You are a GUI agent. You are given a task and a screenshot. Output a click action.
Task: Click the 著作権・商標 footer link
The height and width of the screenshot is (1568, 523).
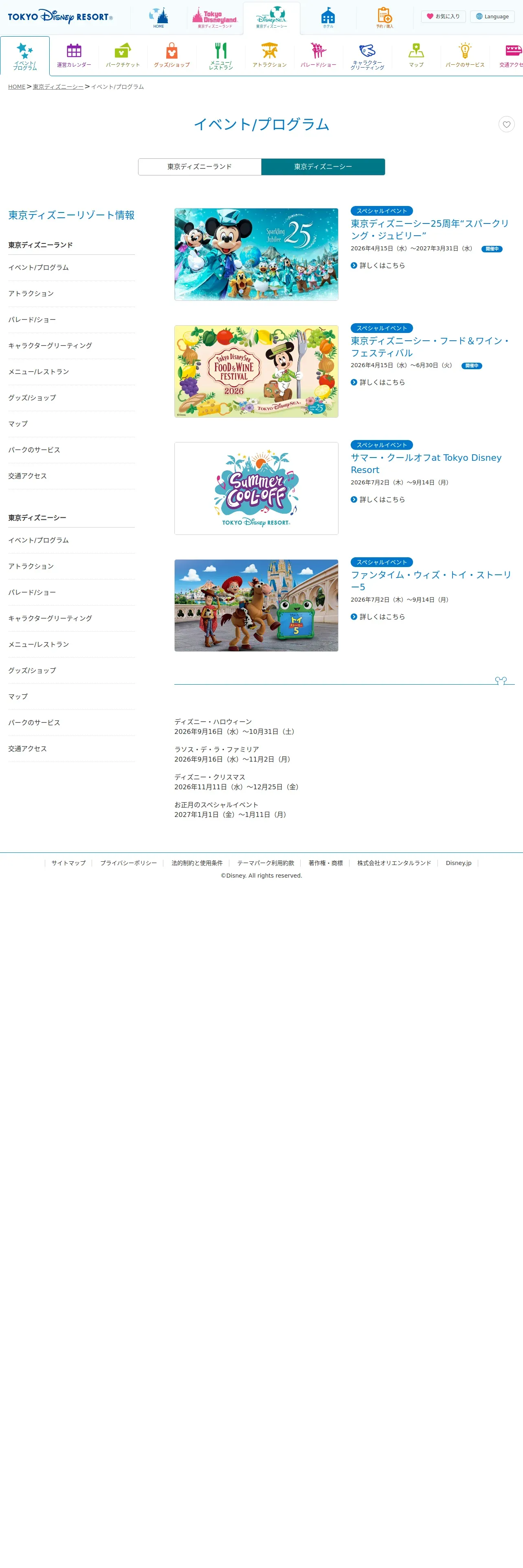point(326,863)
